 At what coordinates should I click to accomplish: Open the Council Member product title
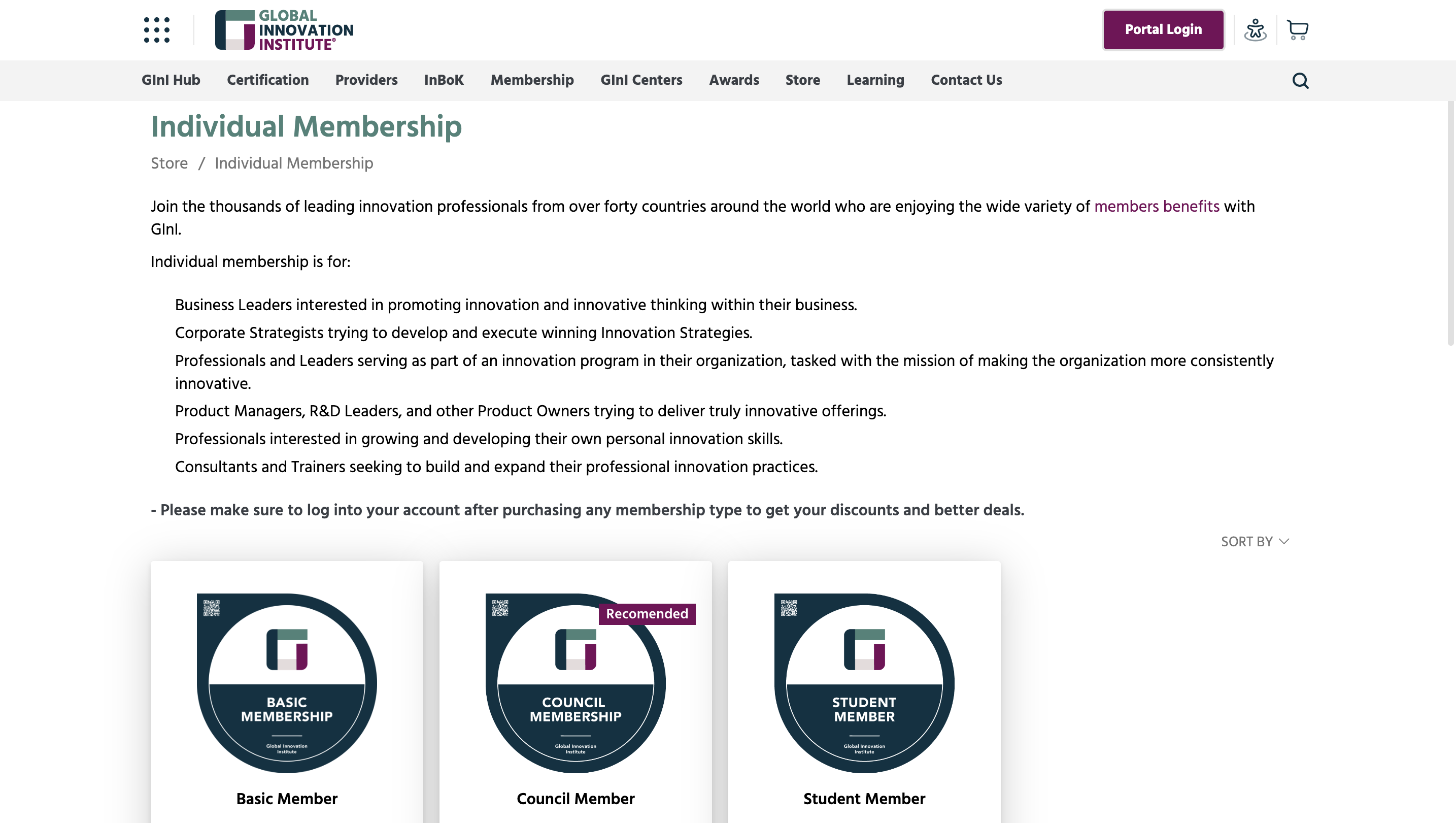pyautogui.click(x=575, y=799)
